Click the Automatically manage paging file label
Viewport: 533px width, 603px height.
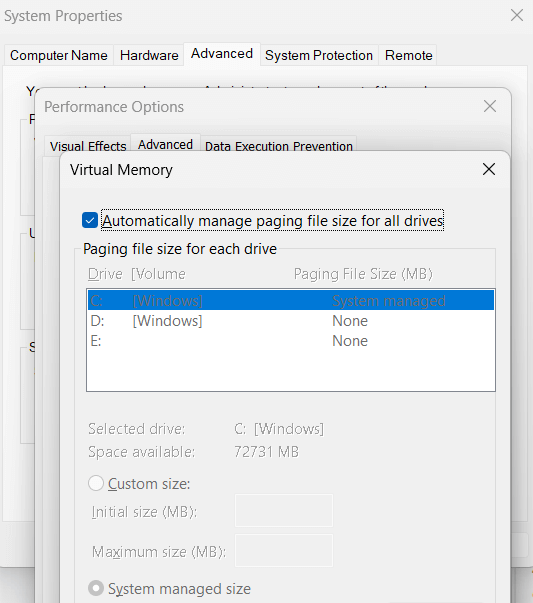point(273,220)
